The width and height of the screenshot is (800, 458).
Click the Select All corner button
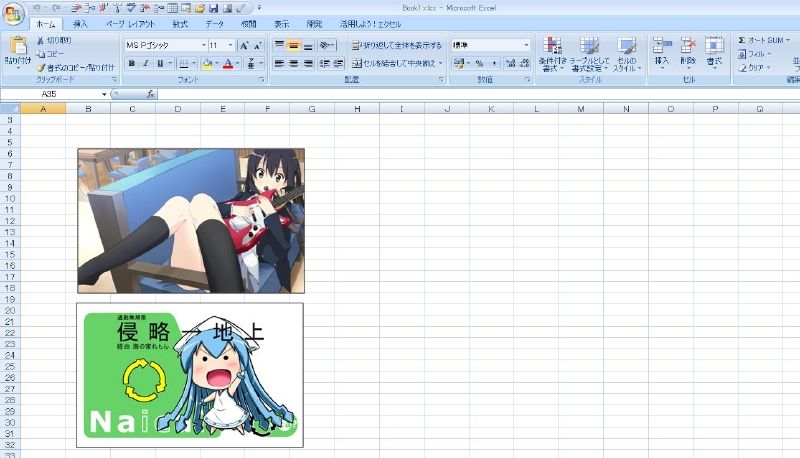pos(10,109)
